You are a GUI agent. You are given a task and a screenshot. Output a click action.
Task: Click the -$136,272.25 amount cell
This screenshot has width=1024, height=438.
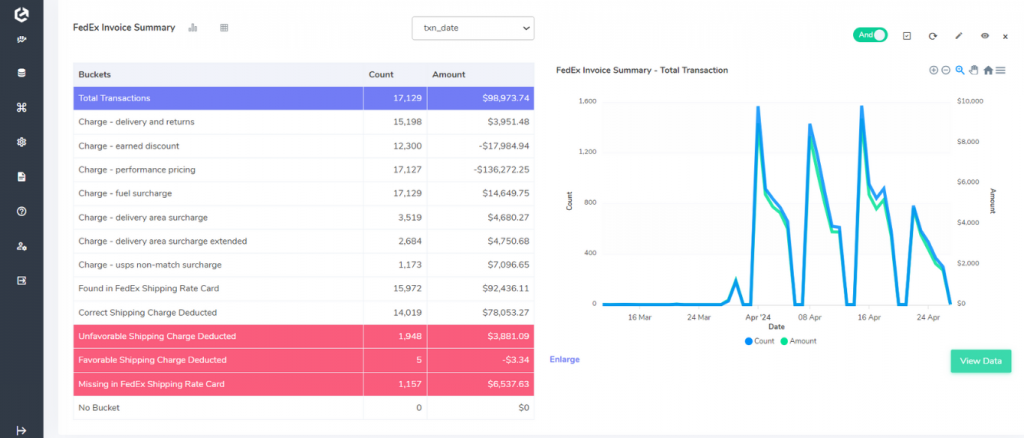(481, 170)
